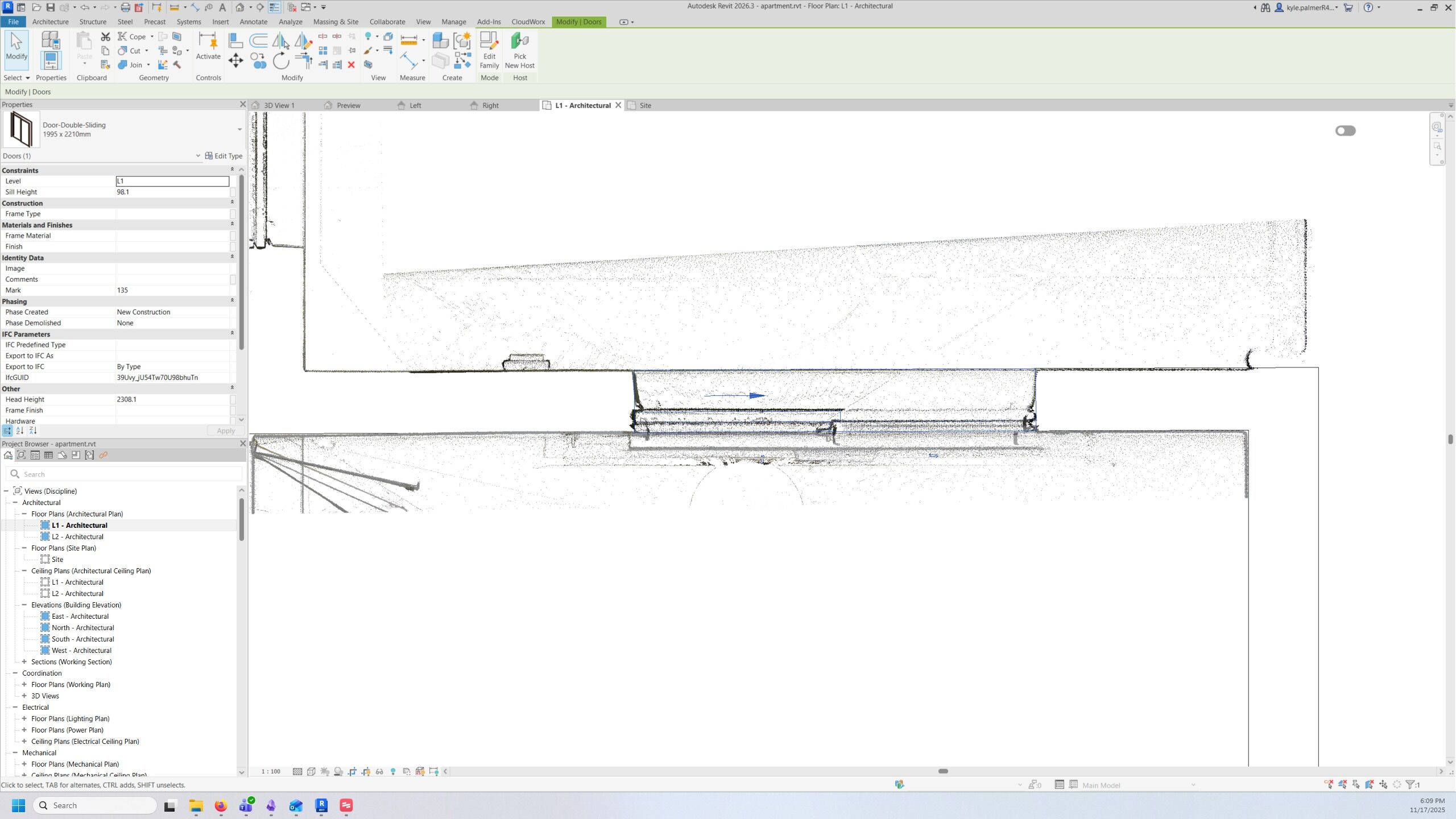The width and height of the screenshot is (1456, 819).
Task: Toggle the switch in canvas top-right
Action: [1345, 131]
